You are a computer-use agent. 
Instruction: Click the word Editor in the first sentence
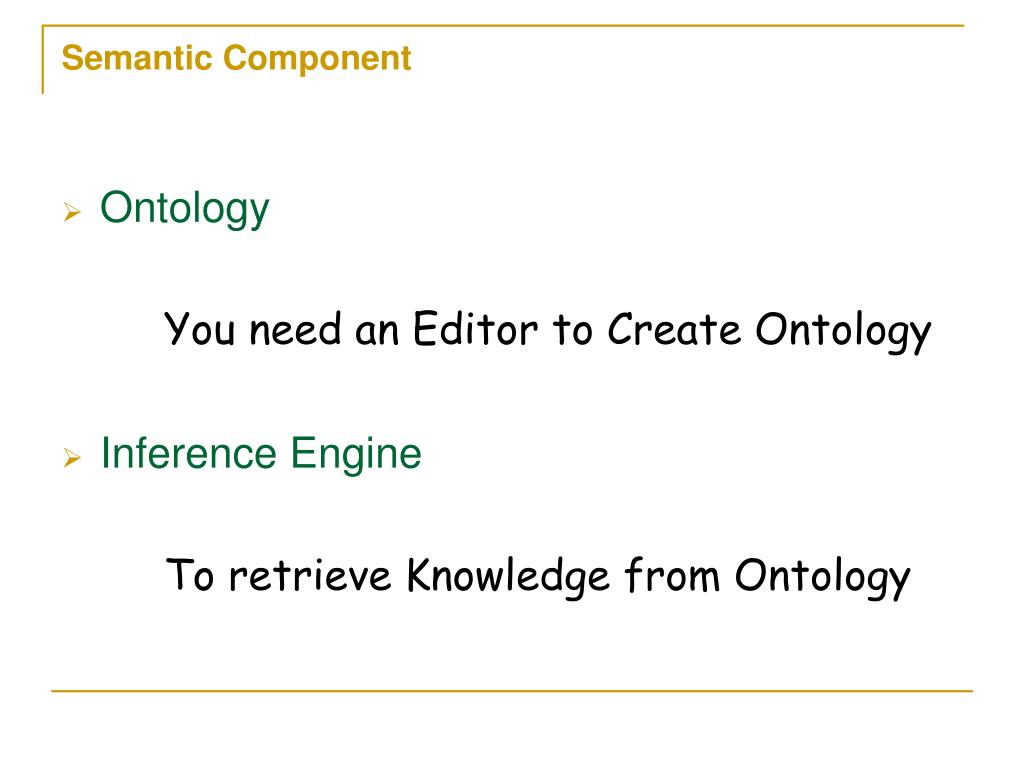tap(475, 328)
